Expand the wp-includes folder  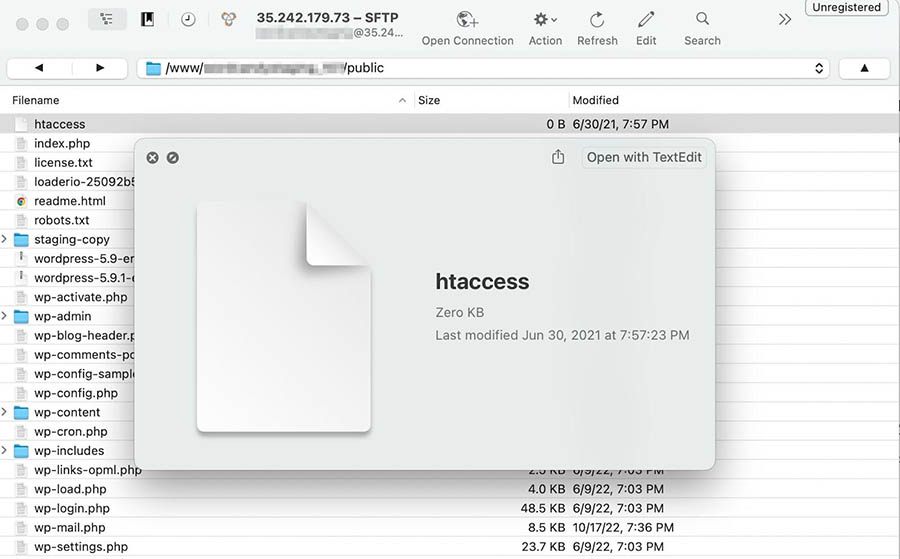pyautogui.click(x=5, y=451)
